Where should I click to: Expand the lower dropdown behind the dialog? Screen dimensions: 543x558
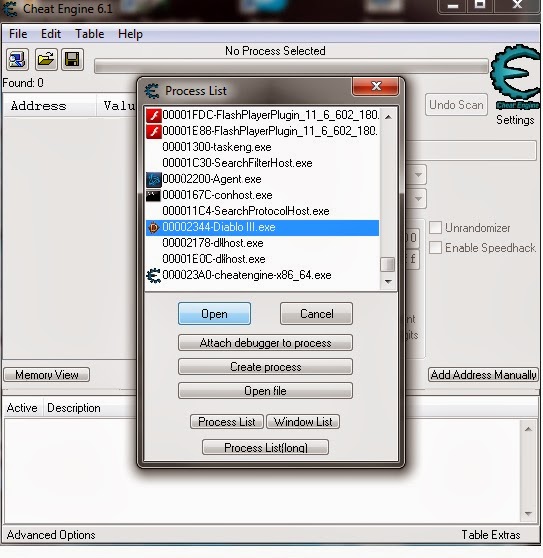(x=418, y=198)
